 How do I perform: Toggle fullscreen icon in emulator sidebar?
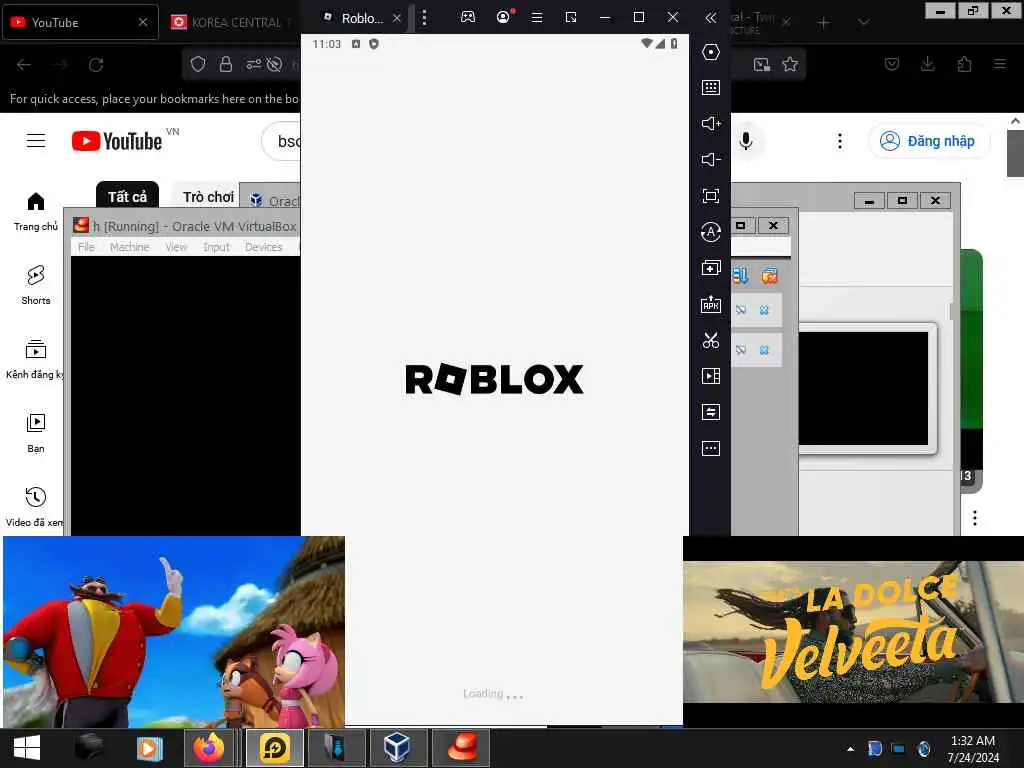point(711,196)
